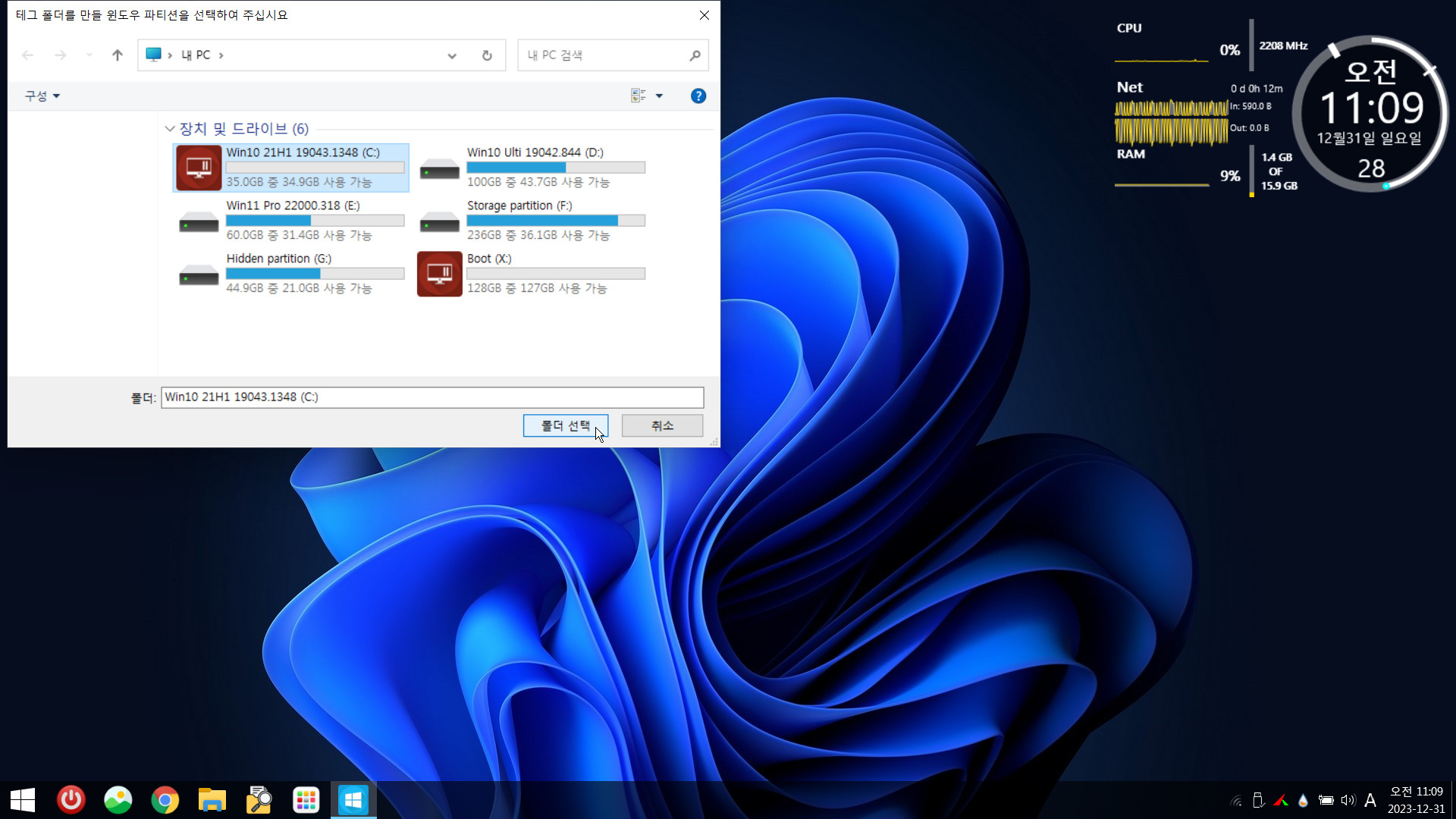Click the search magnifier icon
The image size is (1456, 819).
[695, 55]
